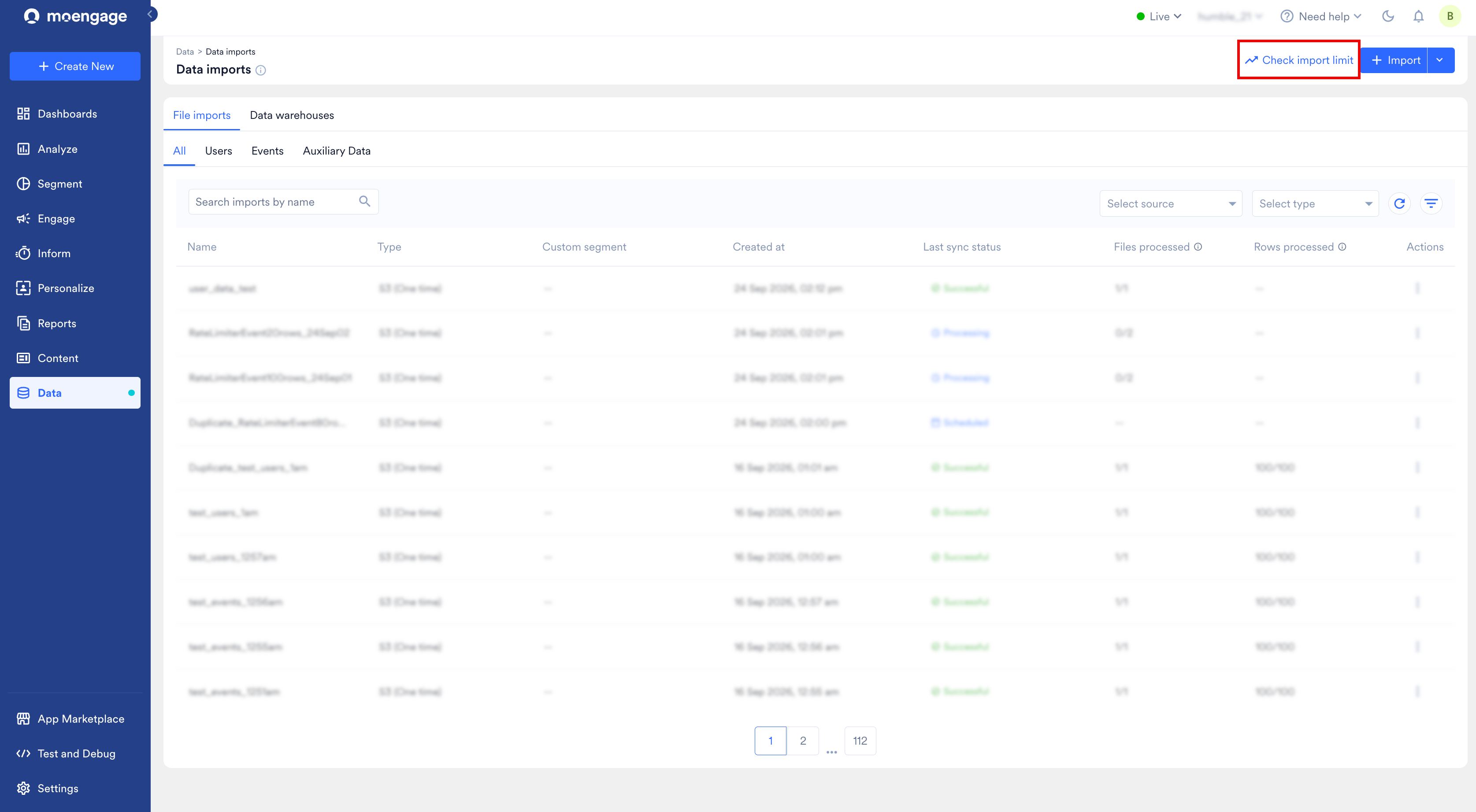
Task: Switch to the Data warehouses tab
Action: 292,115
